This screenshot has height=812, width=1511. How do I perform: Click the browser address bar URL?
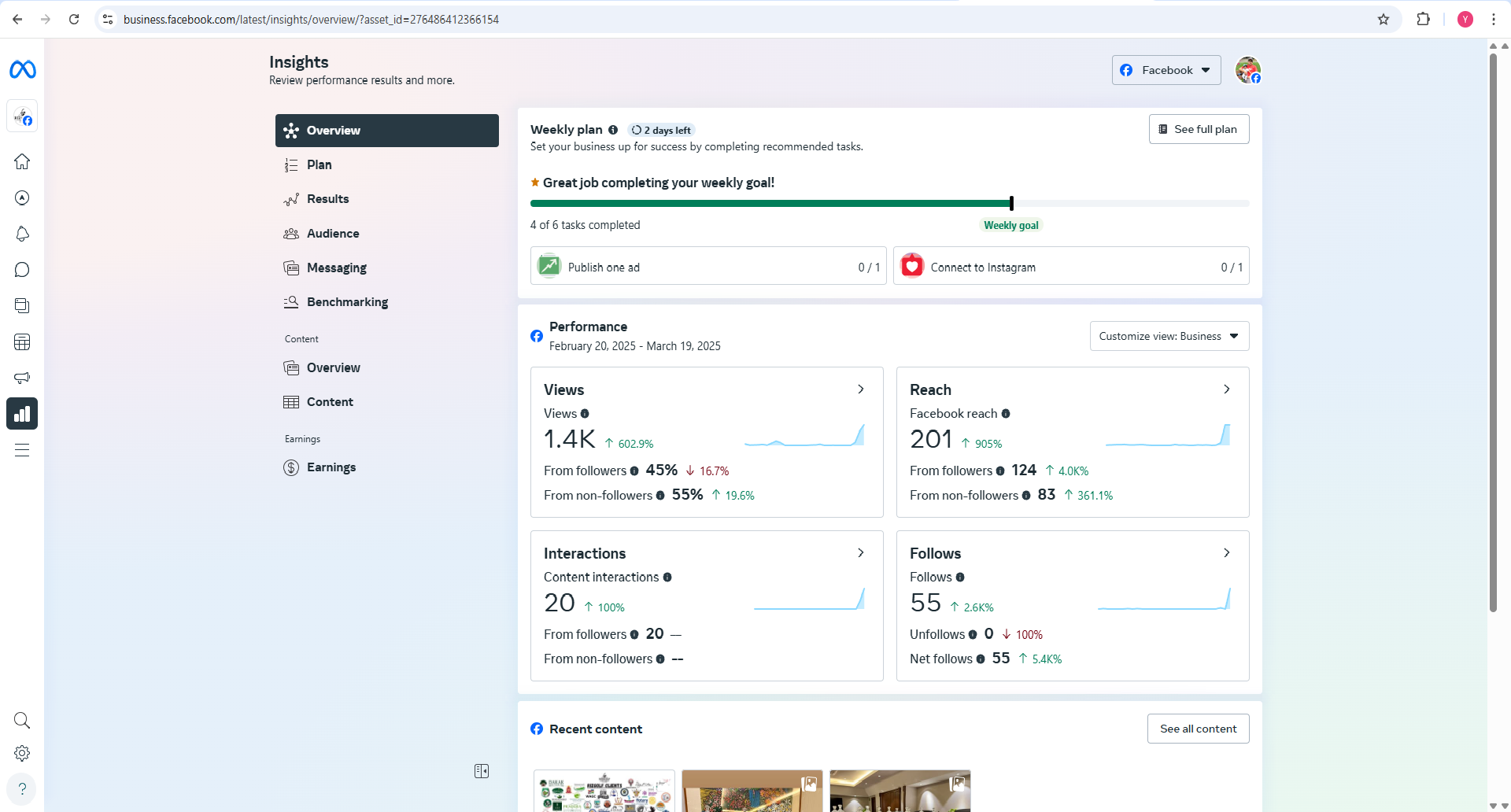[311, 20]
